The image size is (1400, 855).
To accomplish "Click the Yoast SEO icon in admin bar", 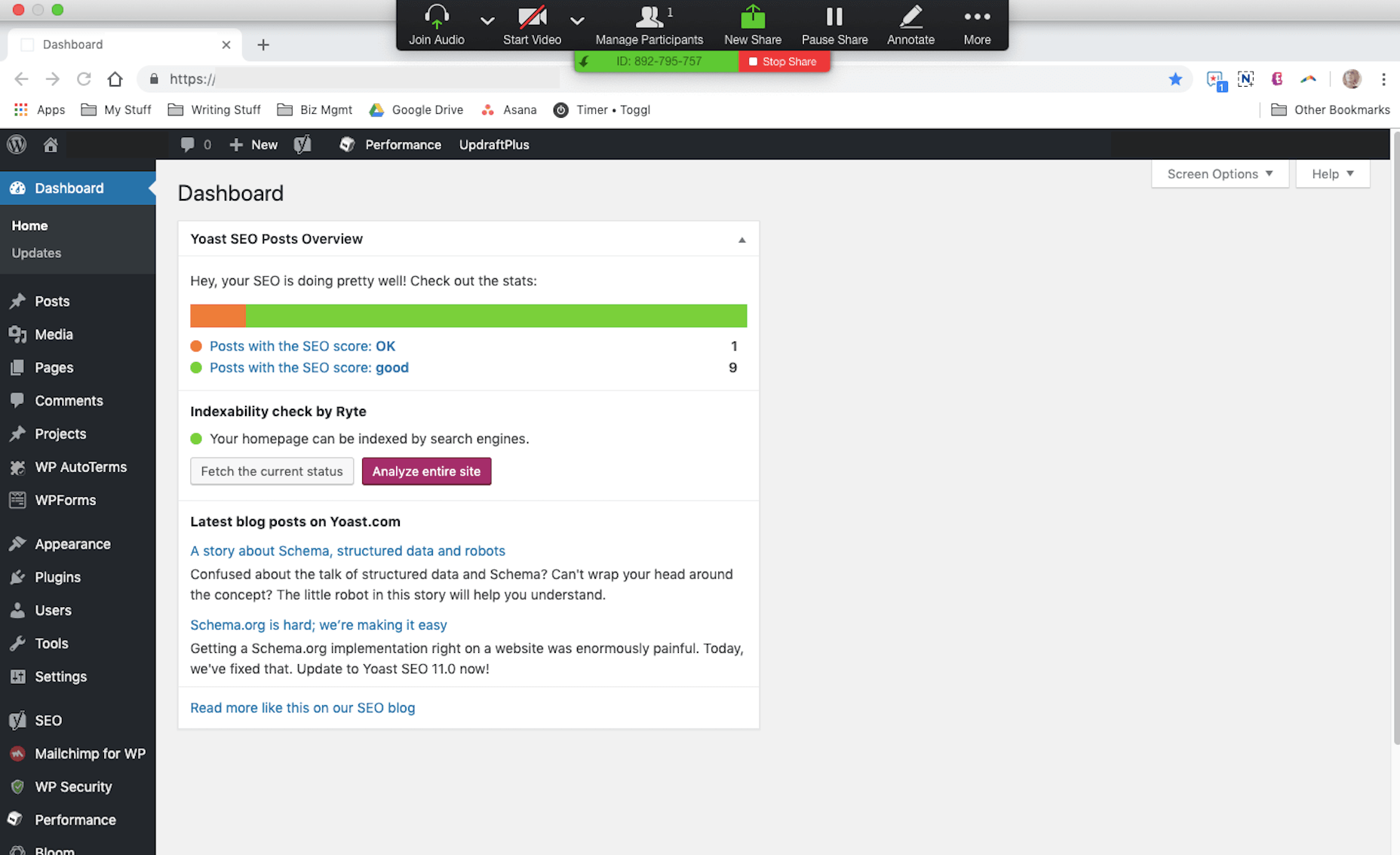I will tap(302, 145).
